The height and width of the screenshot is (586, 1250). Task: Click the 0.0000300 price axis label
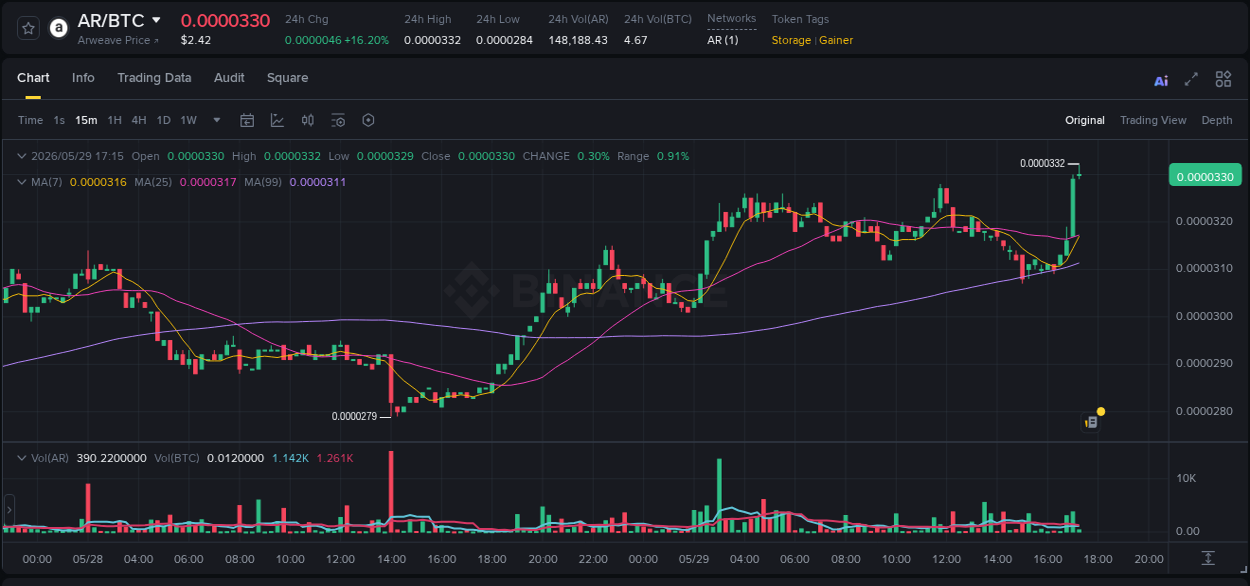point(1204,316)
